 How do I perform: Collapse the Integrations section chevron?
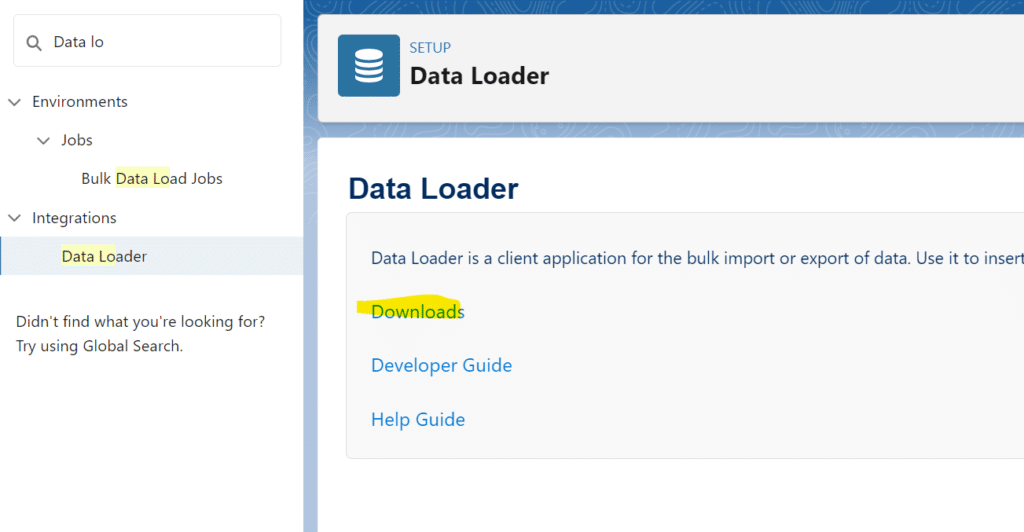tap(14, 218)
